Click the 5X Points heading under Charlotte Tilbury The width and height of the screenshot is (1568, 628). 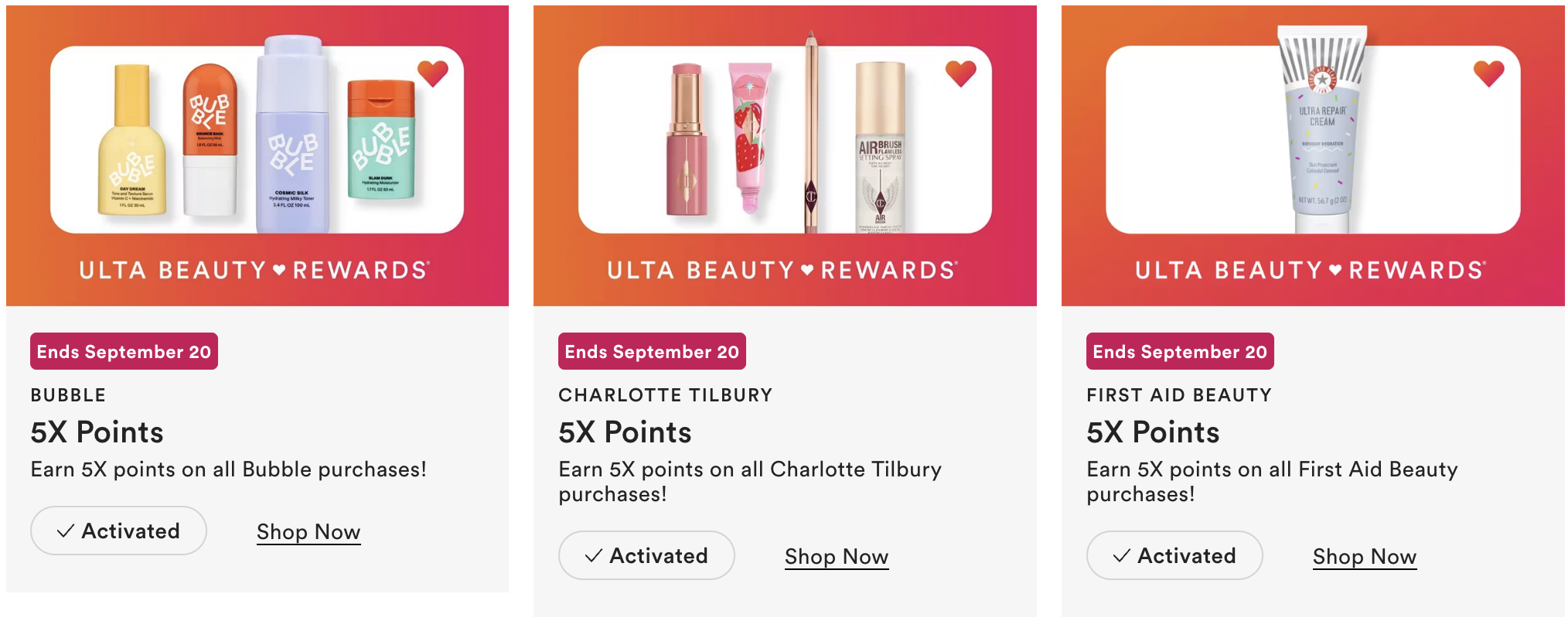[x=625, y=432]
